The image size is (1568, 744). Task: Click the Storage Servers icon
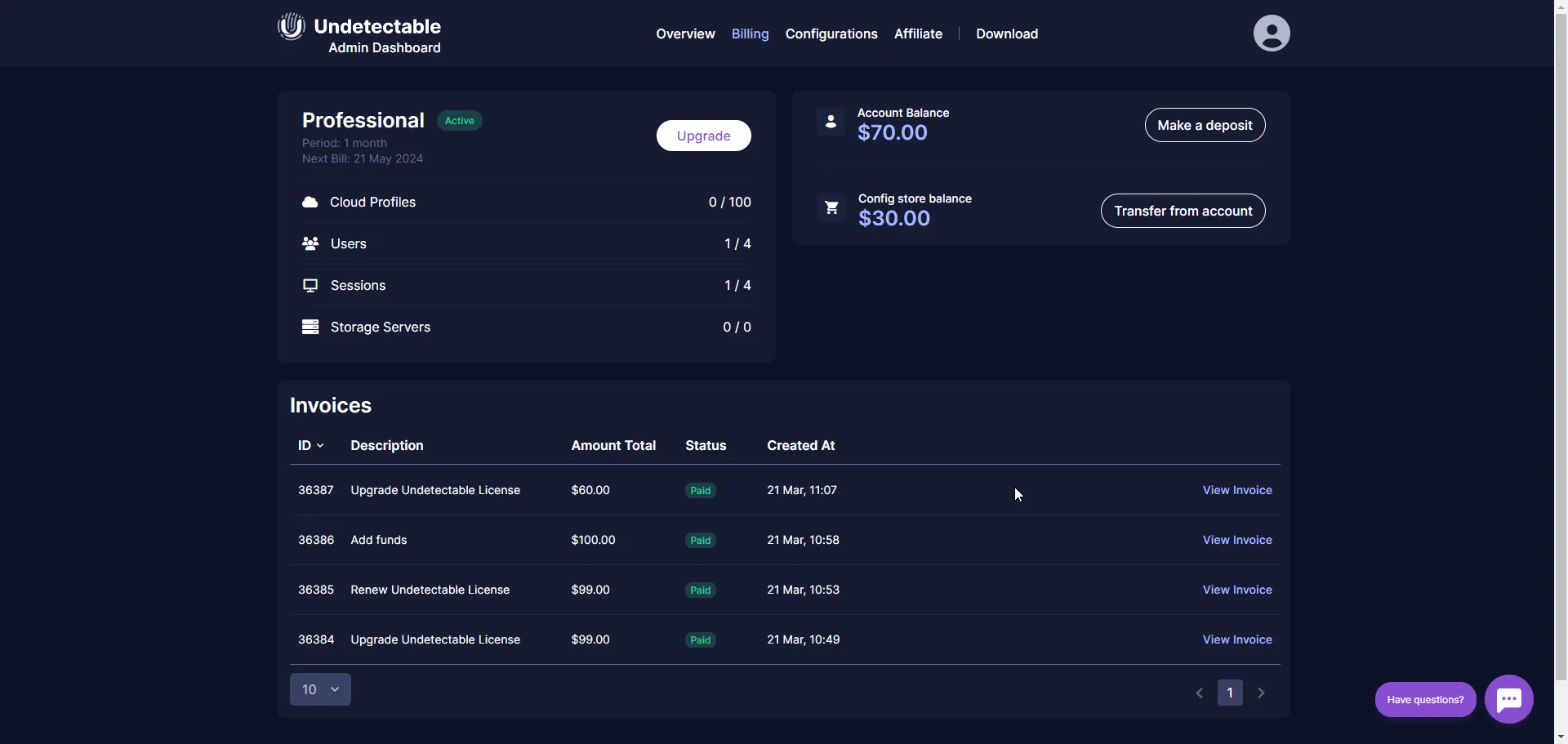pyautogui.click(x=310, y=327)
